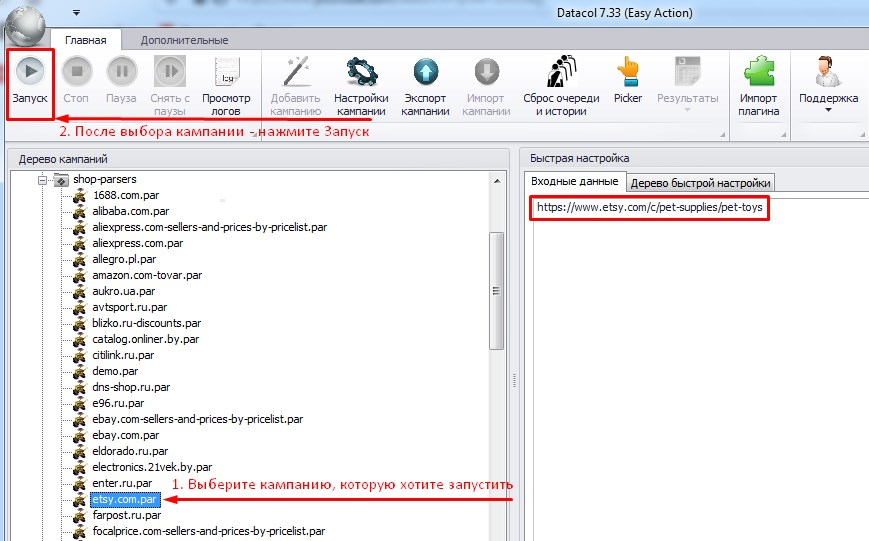The image size is (869, 541).
Task: Select electronics.21vek.by.par campaign
Action: [152, 467]
